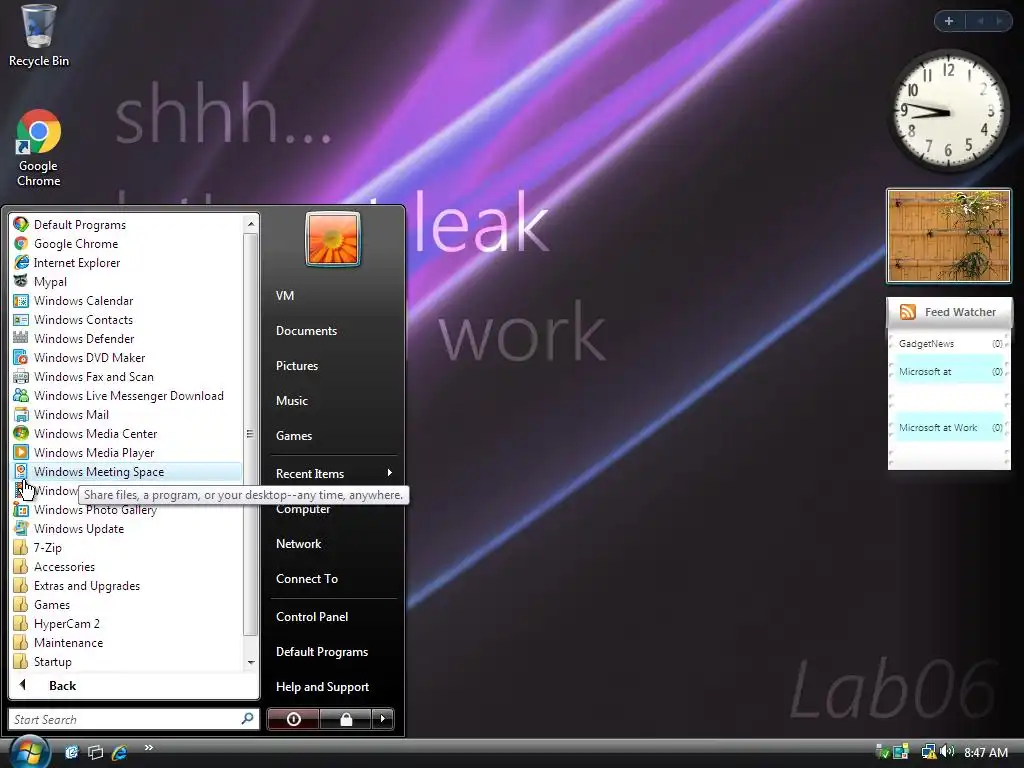Open Internet Explorer from Quick Launch

[120, 752]
